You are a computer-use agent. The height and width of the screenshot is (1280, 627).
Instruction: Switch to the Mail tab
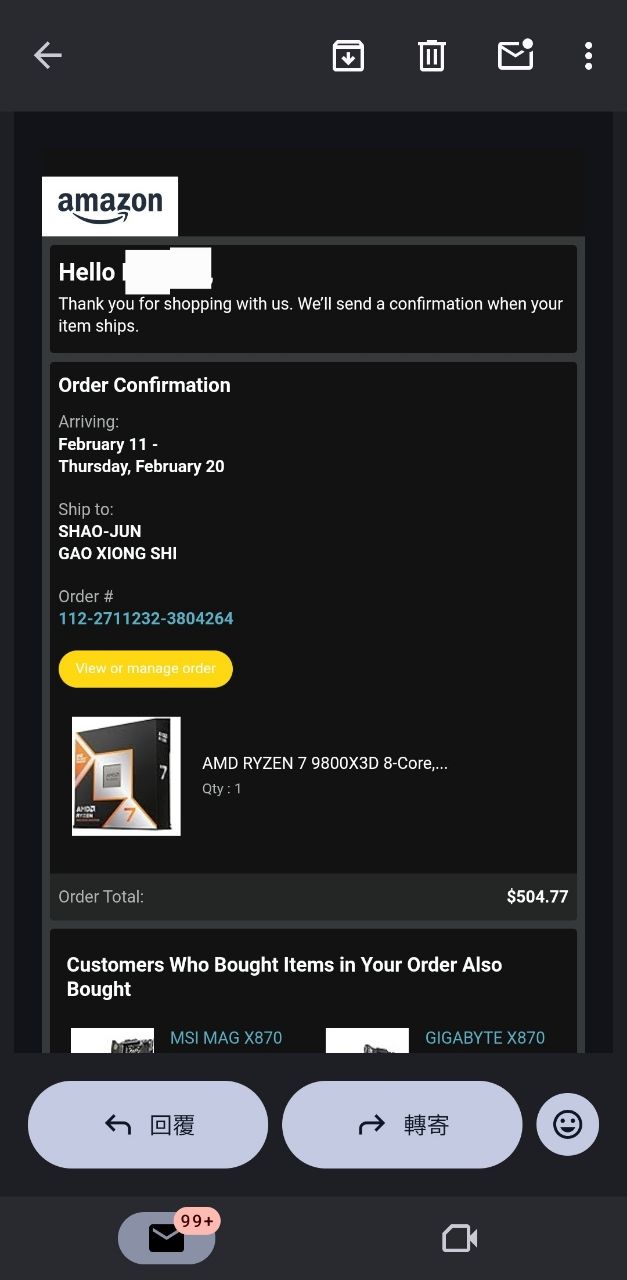coord(166,1239)
